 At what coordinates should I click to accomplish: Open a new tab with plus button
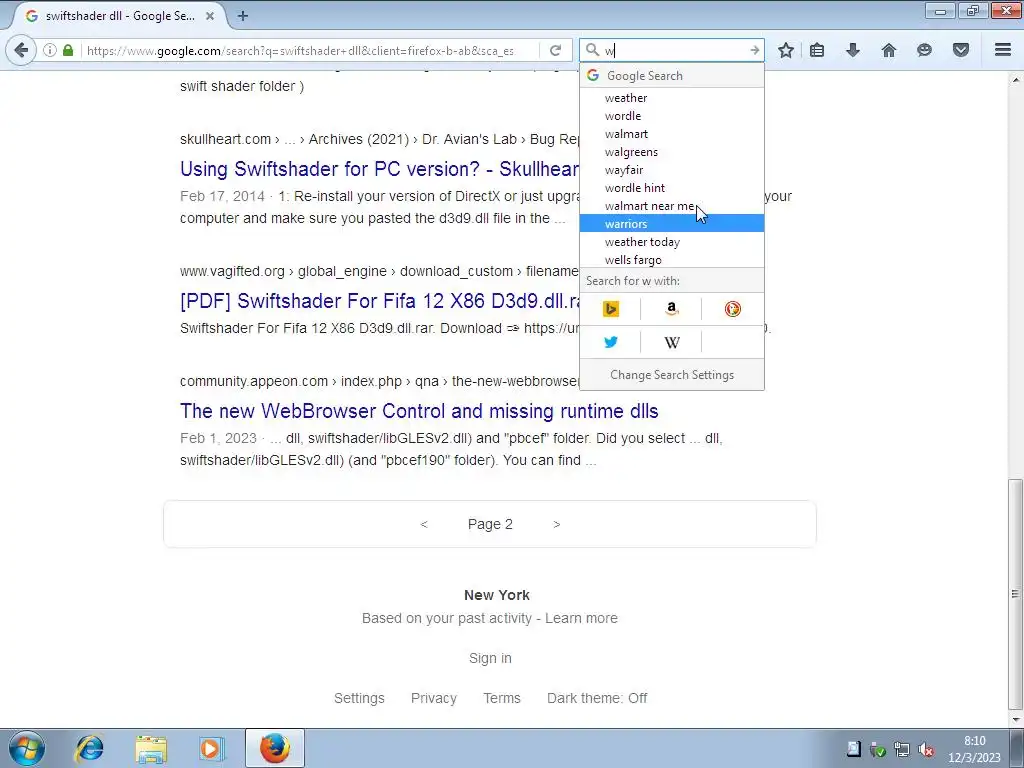(x=243, y=16)
